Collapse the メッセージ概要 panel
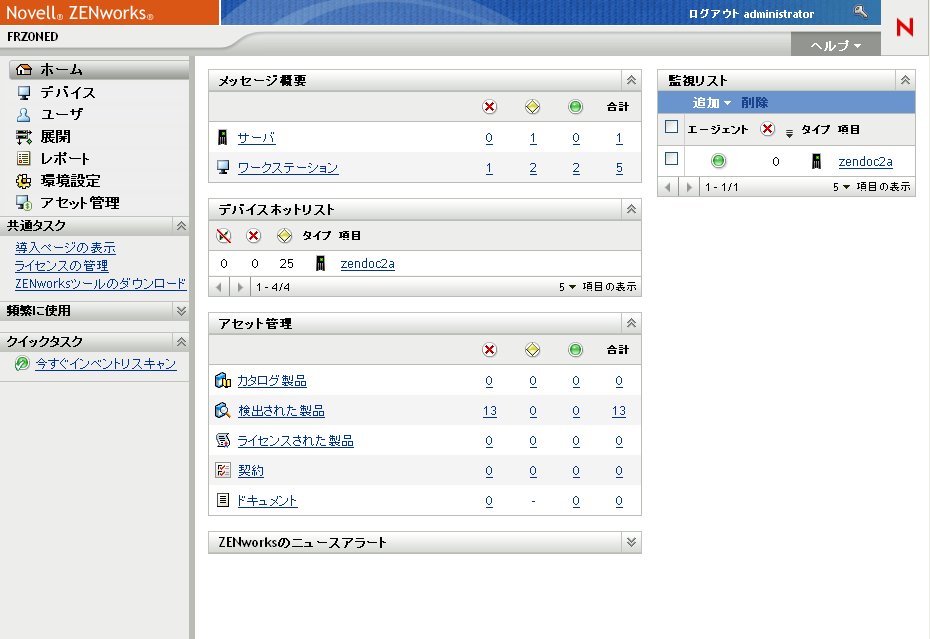Screen dimensions: 930x639 click(x=632, y=80)
